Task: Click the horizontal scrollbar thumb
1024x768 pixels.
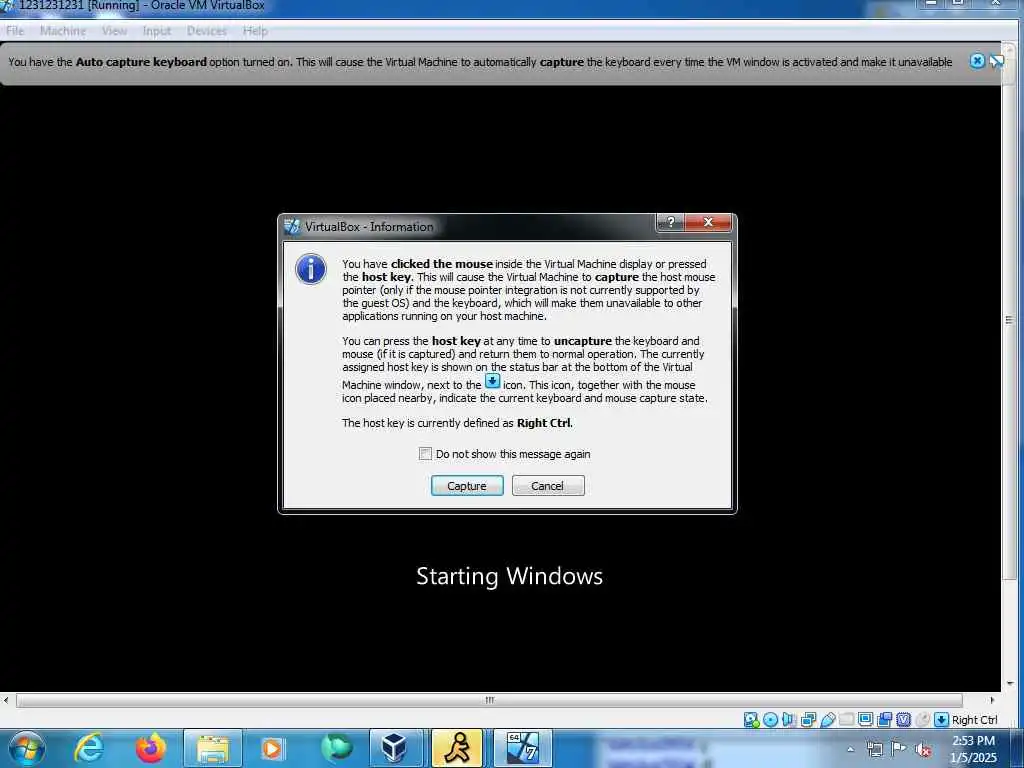Action: (489, 700)
